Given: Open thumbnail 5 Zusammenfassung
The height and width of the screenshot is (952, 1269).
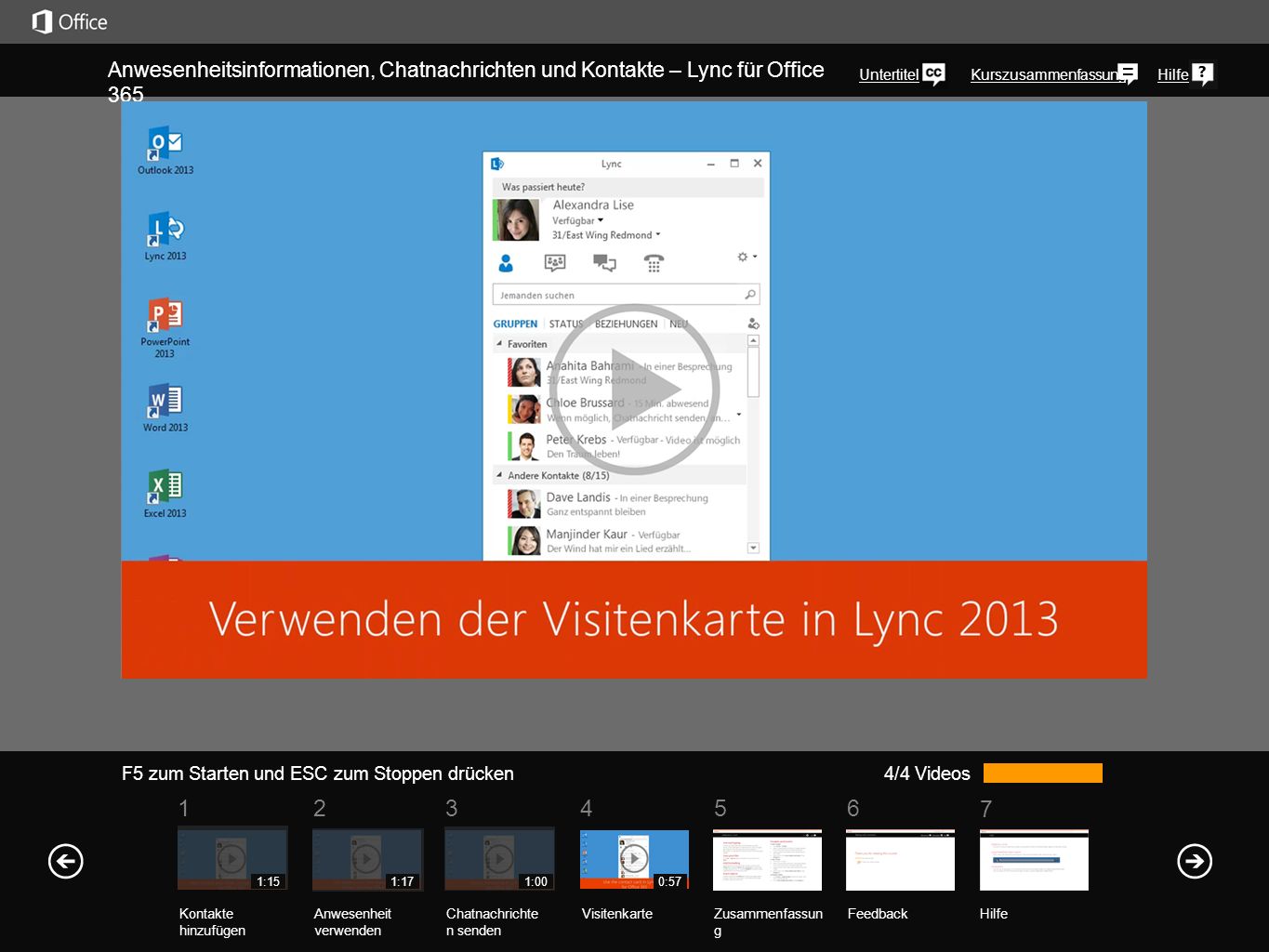Looking at the screenshot, I should coord(767,860).
